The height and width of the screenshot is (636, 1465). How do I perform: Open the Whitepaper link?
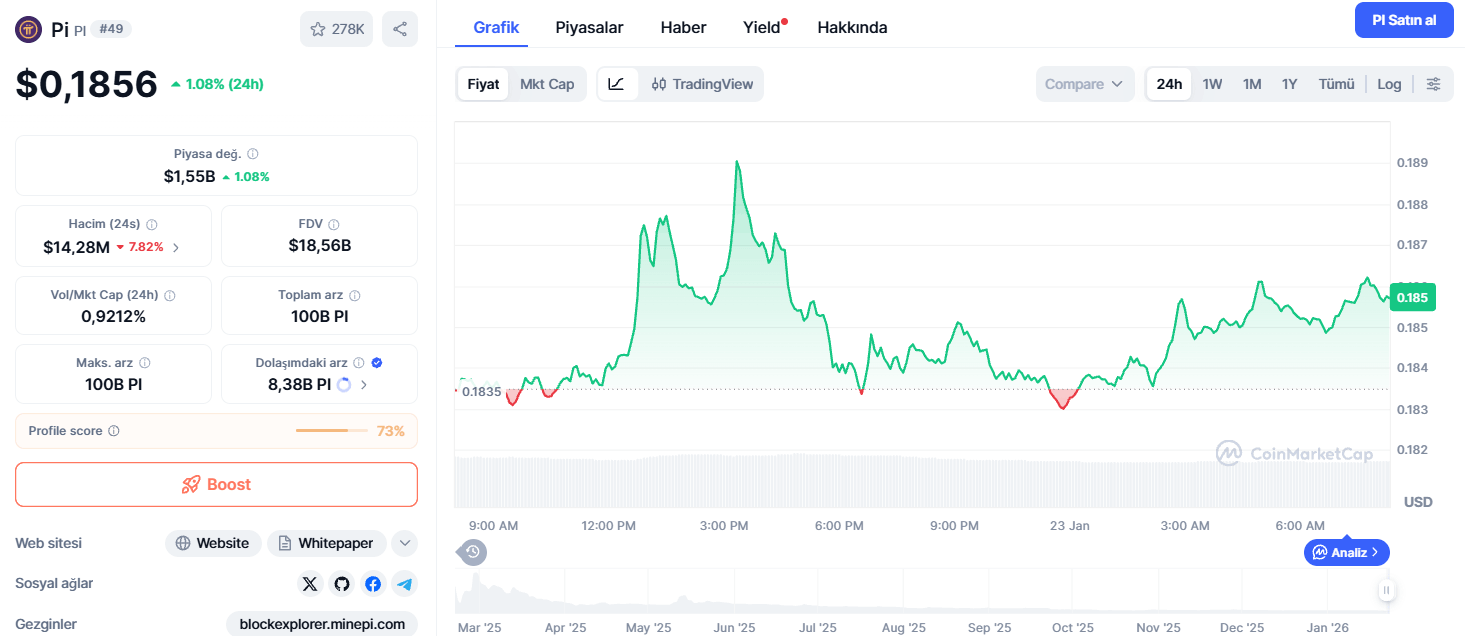327,543
